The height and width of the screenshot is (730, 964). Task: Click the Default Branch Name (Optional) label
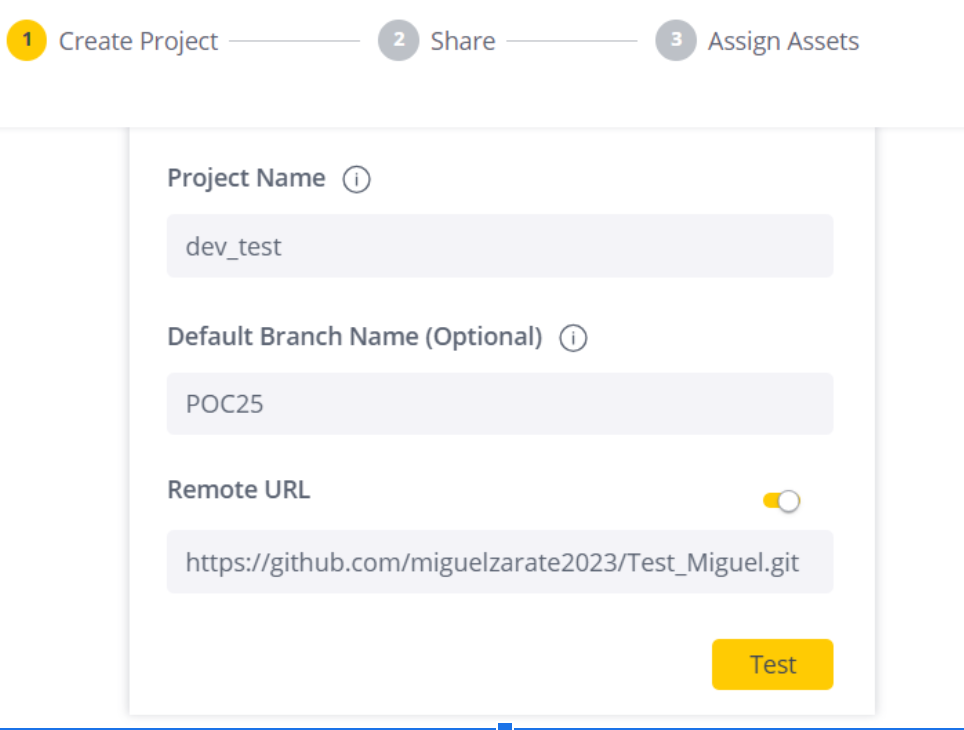coord(354,337)
